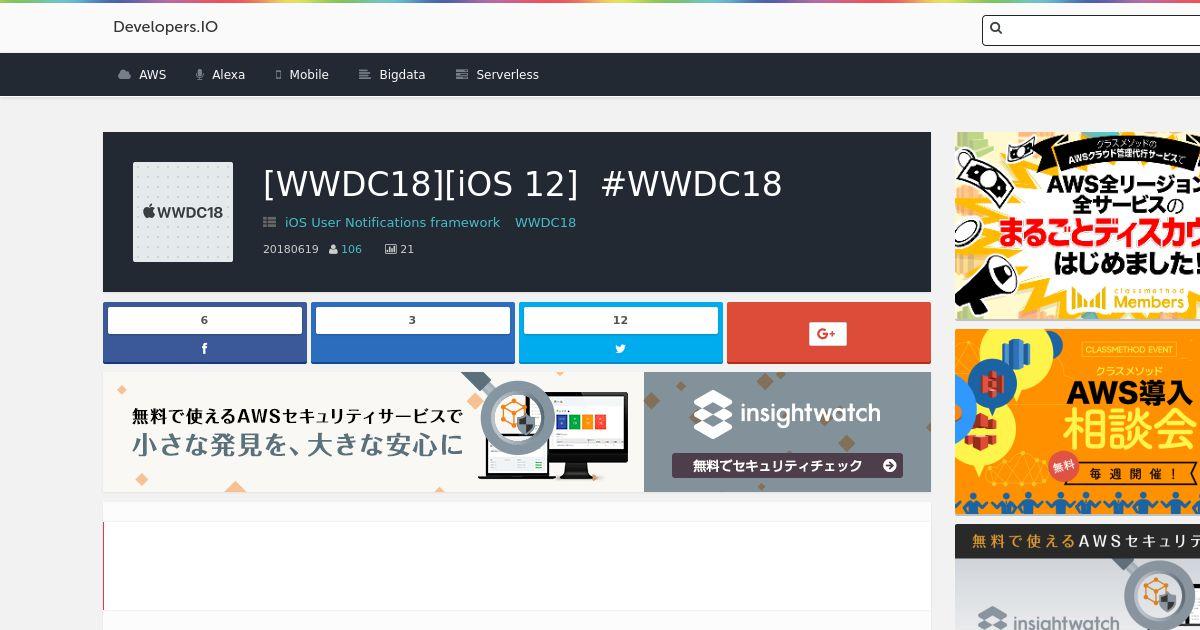Viewport: 1200px width, 630px height.
Task: Click the database icon beside Bigdata
Action: (365, 75)
